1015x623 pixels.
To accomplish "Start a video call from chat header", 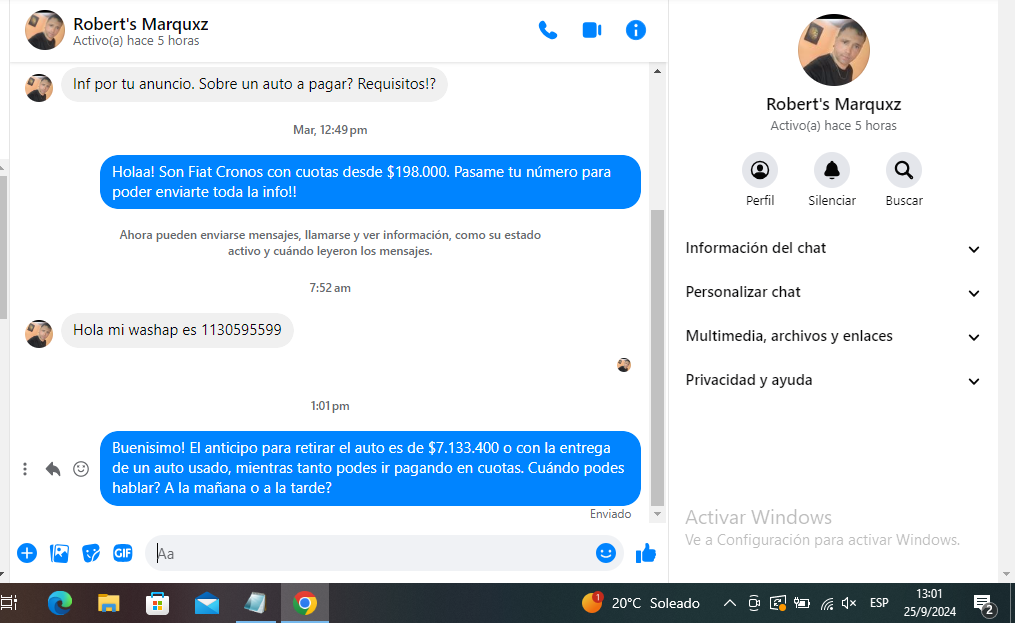I will [x=592, y=30].
